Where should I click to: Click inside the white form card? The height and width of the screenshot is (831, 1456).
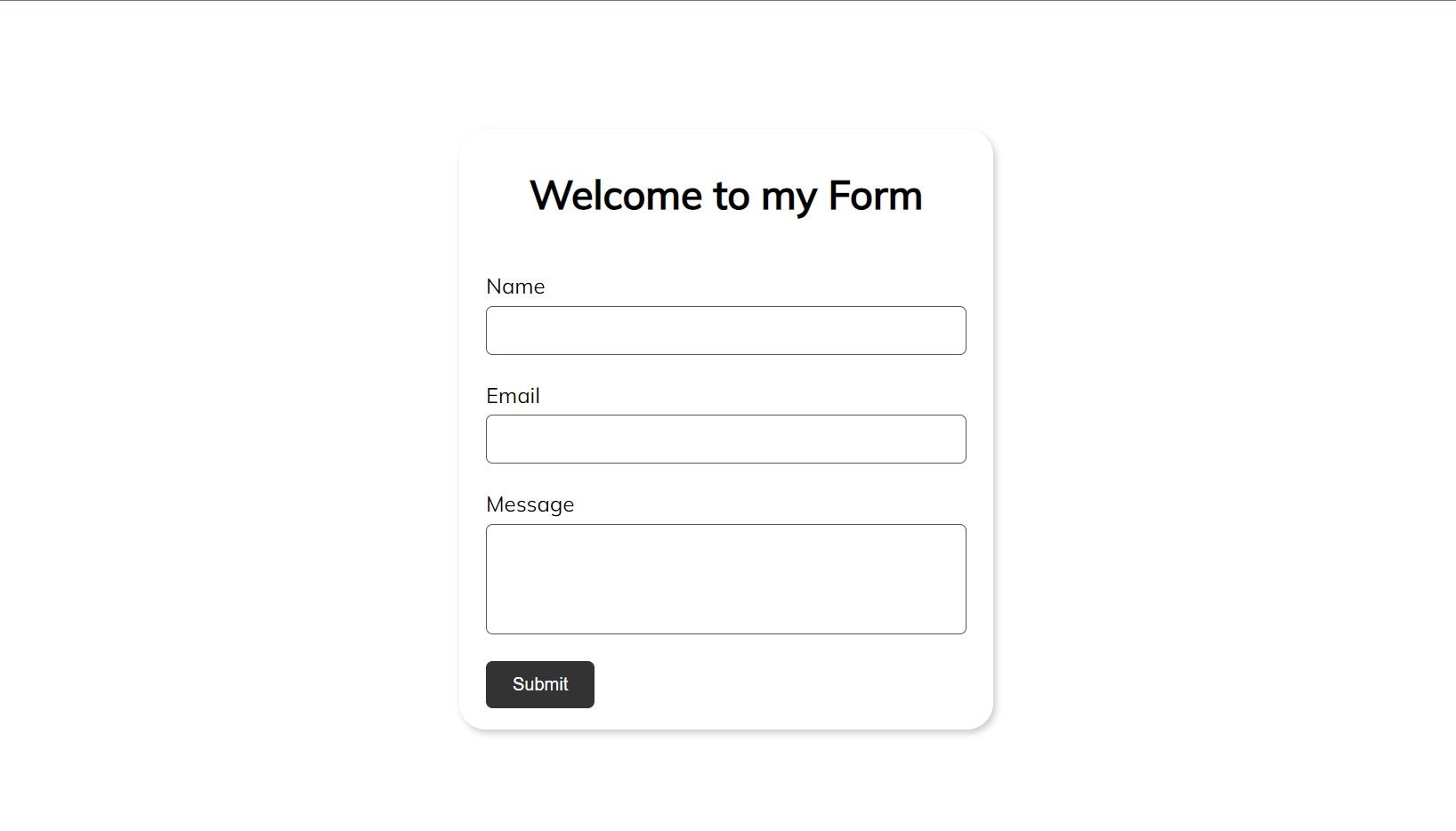tap(725, 249)
